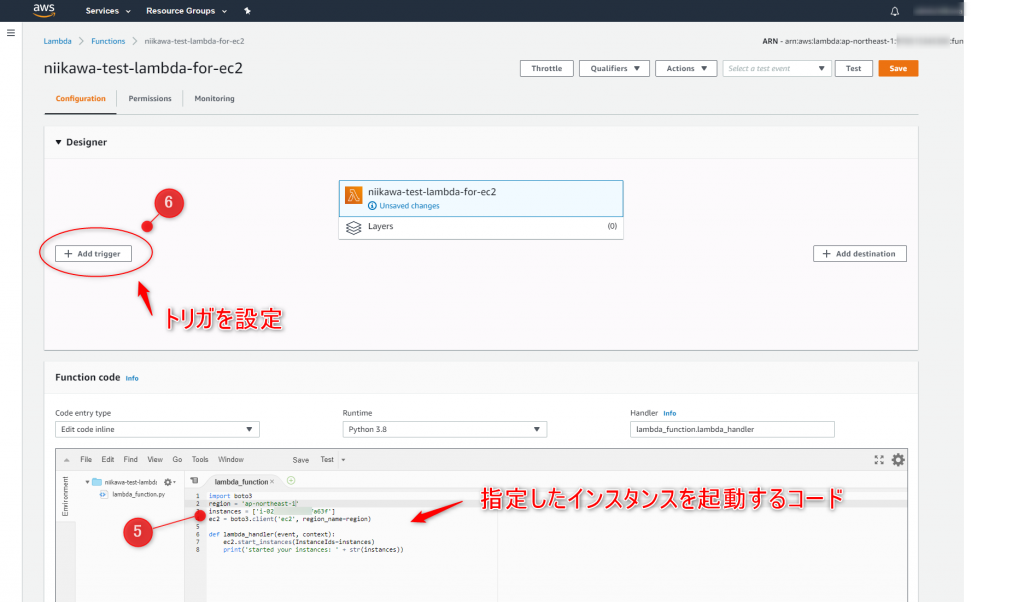Screen dimensions: 1024x602
Task: Click the environment folder gear icon
Action: [168, 482]
